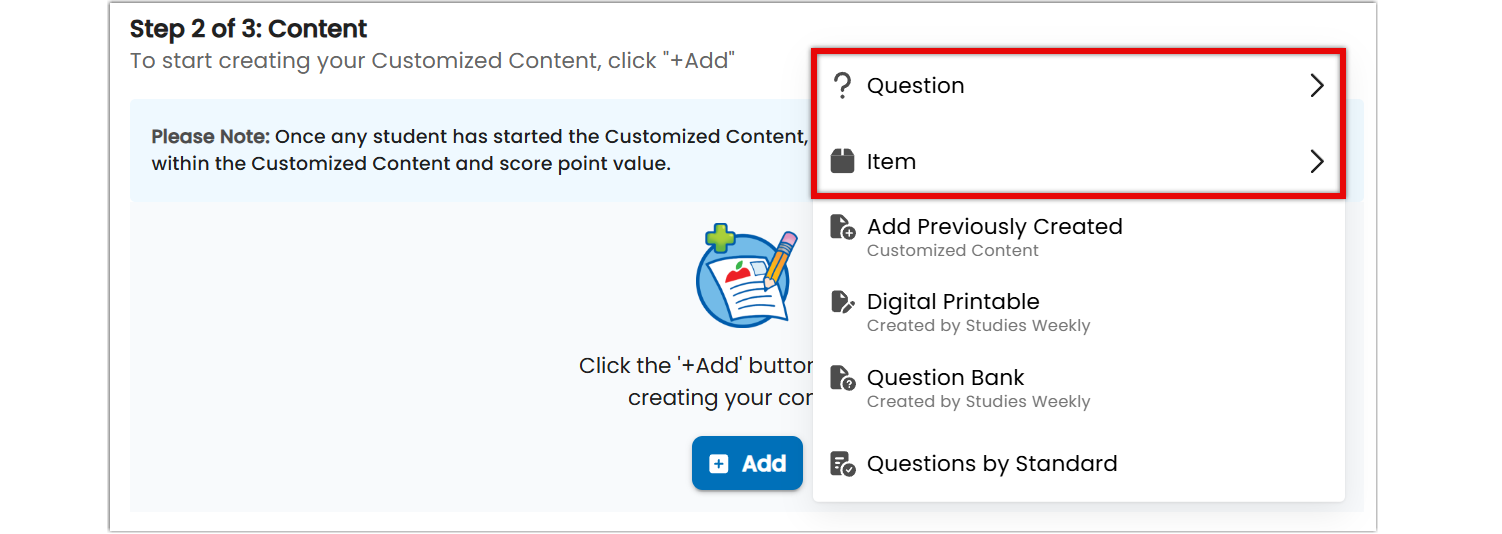Select Add Previously Created option
The width and height of the screenshot is (1502, 534).
point(1078,237)
